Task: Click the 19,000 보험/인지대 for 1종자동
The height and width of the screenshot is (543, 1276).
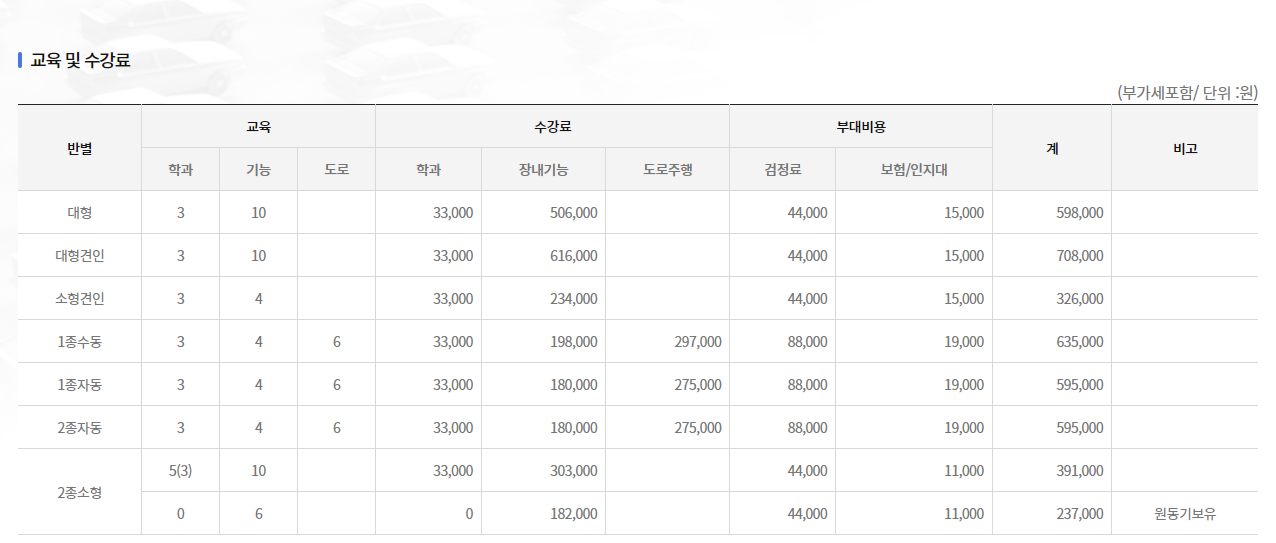Action: coord(964,385)
